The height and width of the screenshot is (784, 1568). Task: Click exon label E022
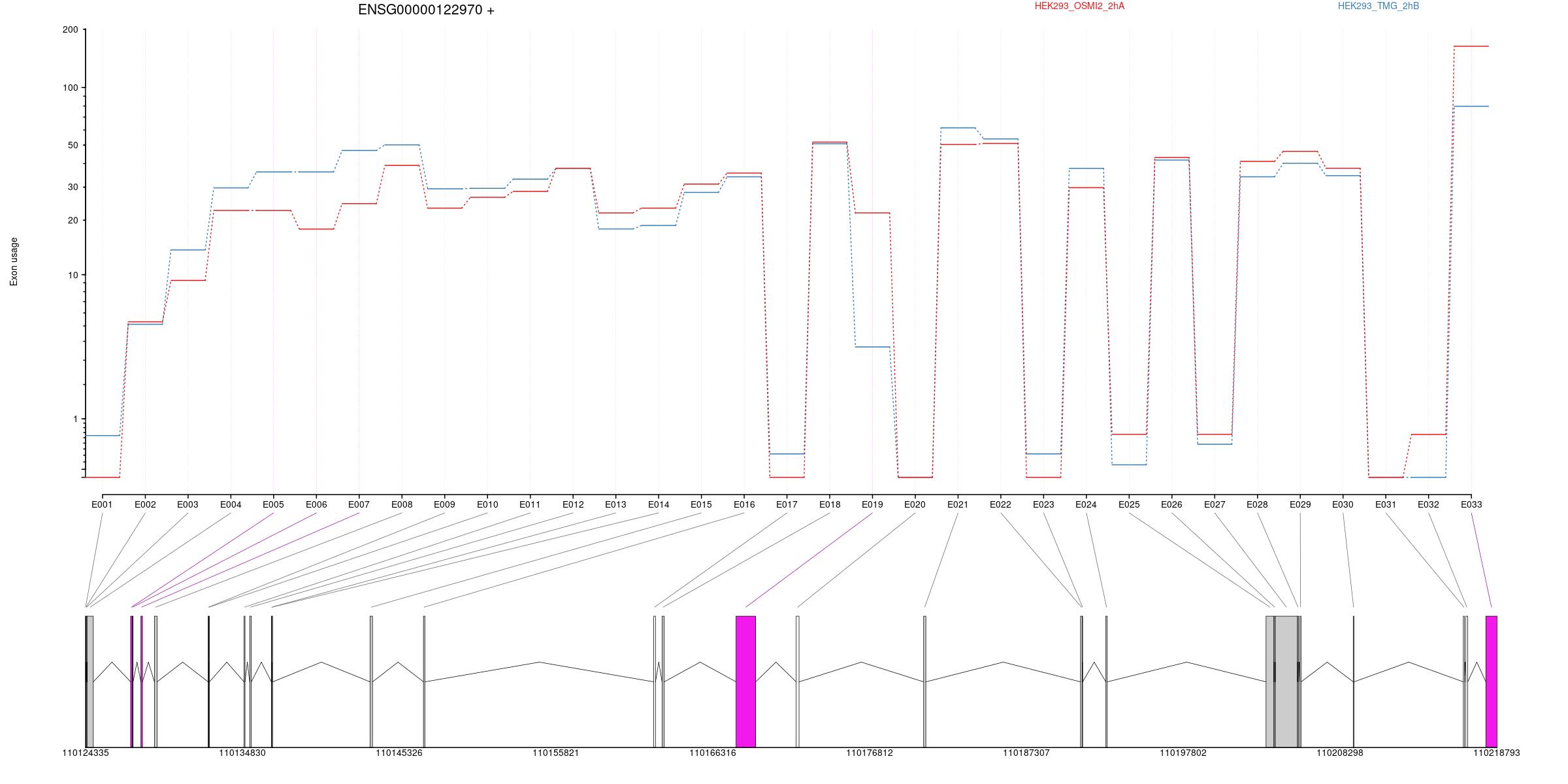[x=1000, y=504]
